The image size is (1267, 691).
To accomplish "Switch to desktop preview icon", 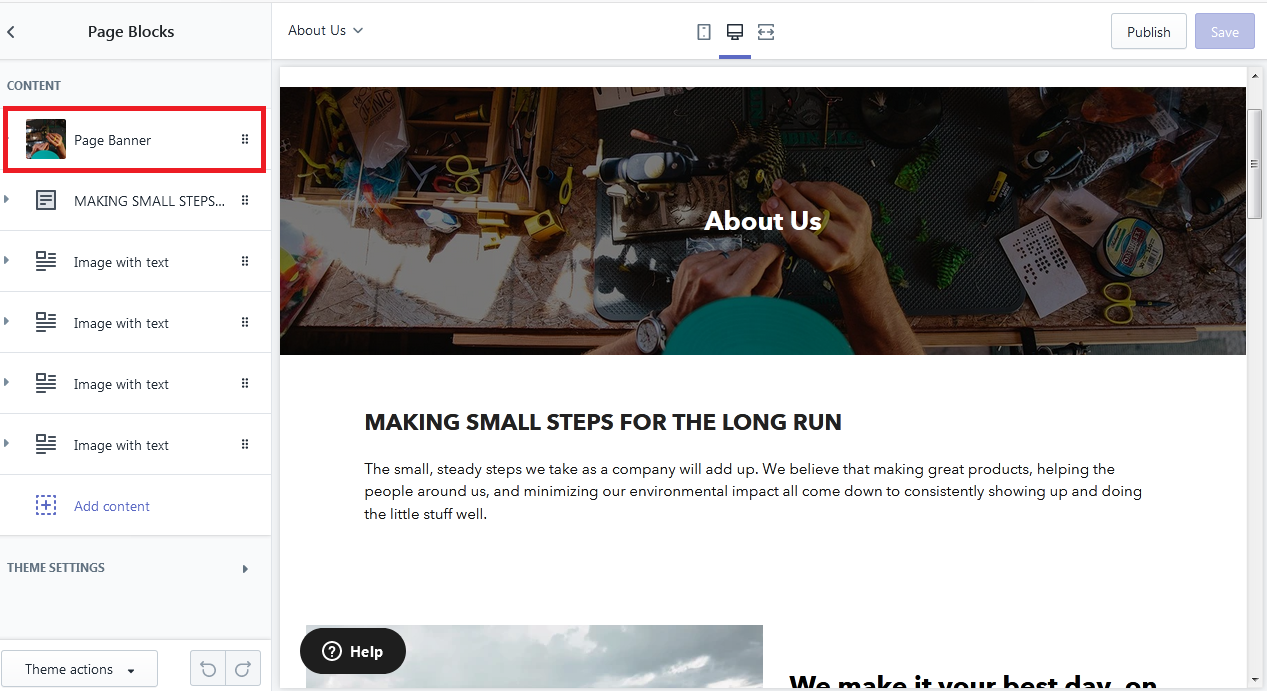I will point(735,32).
